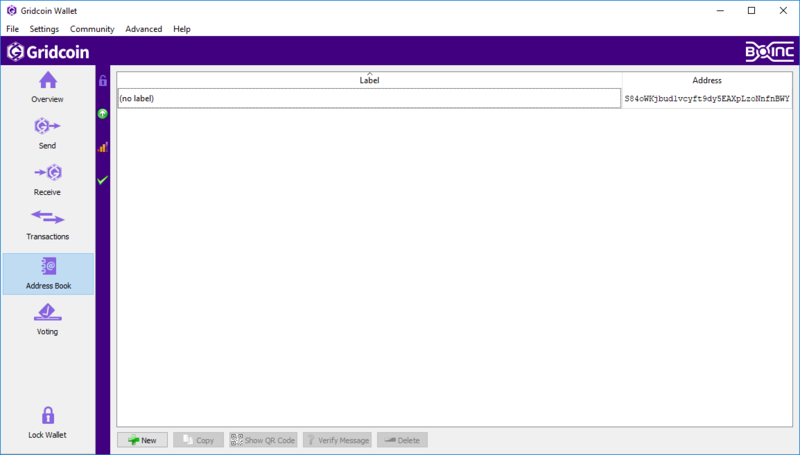Image resolution: width=800 pixels, height=455 pixels.
Task: Select the address starting with S84oWK
Action: (x=707, y=98)
